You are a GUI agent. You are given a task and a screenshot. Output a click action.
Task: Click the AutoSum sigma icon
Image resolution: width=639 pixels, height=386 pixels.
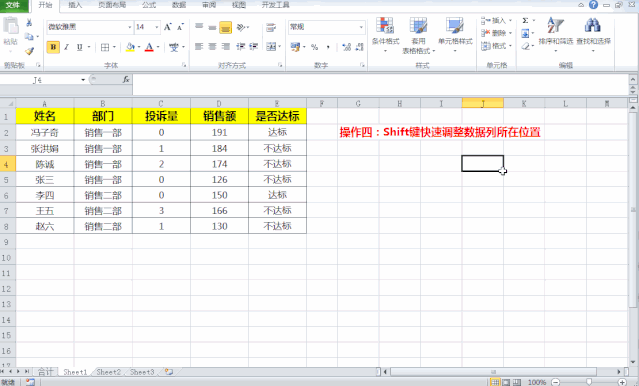pyautogui.click(x=525, y=20)
